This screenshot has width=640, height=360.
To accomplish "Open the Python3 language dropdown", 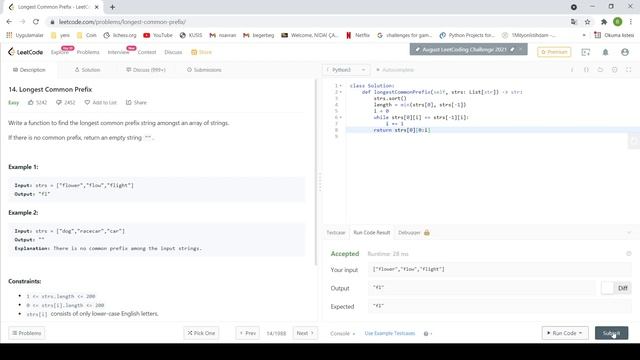I will [x=346, y=70].
